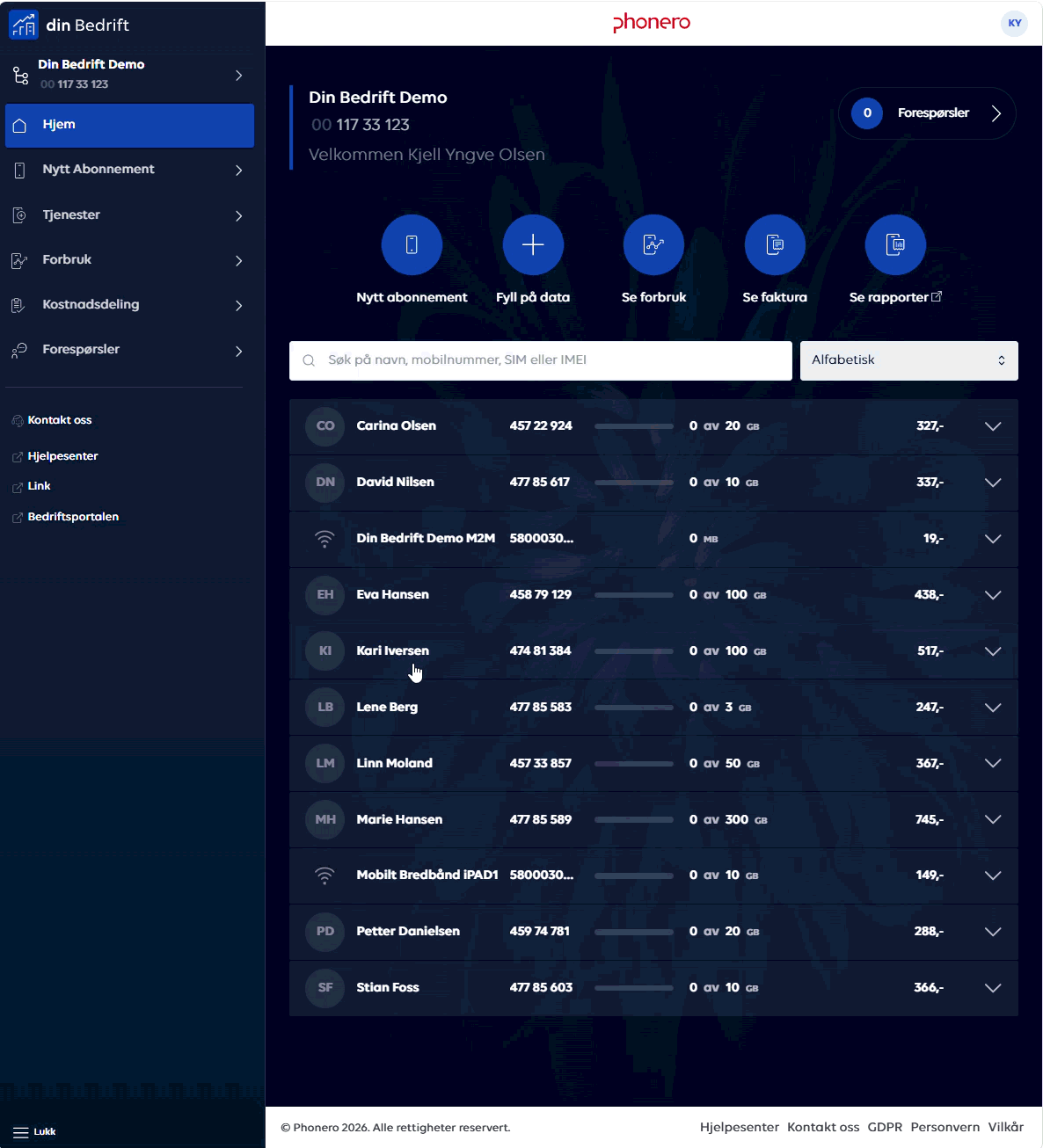Click the Fyll på data plus icon
The width and height of the screenshot is (1043, 1148).
click(533, 244)
